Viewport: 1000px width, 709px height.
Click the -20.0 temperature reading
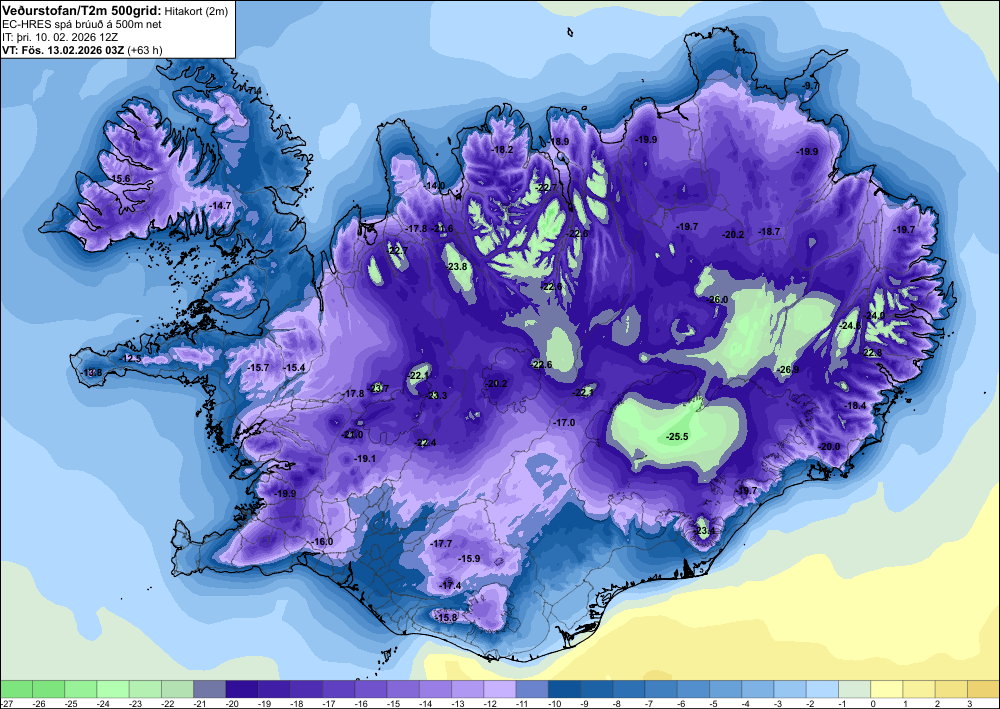[x=830, y=447]
